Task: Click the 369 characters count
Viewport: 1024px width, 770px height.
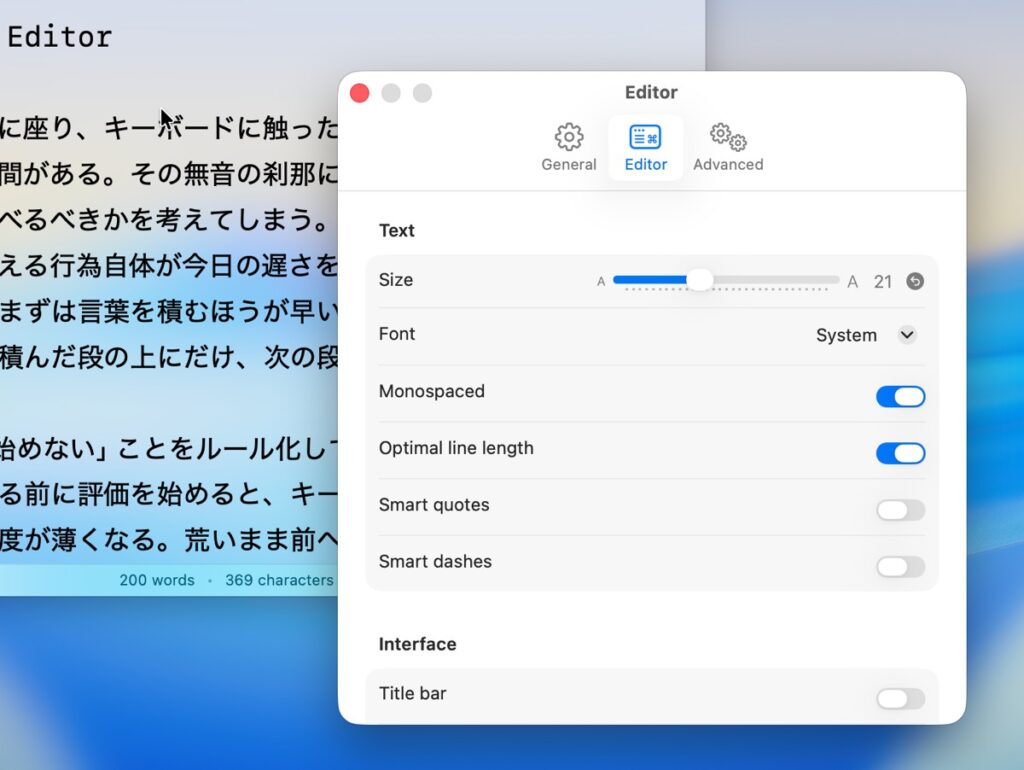Action: pyautogui.click(x=279, y=580)
